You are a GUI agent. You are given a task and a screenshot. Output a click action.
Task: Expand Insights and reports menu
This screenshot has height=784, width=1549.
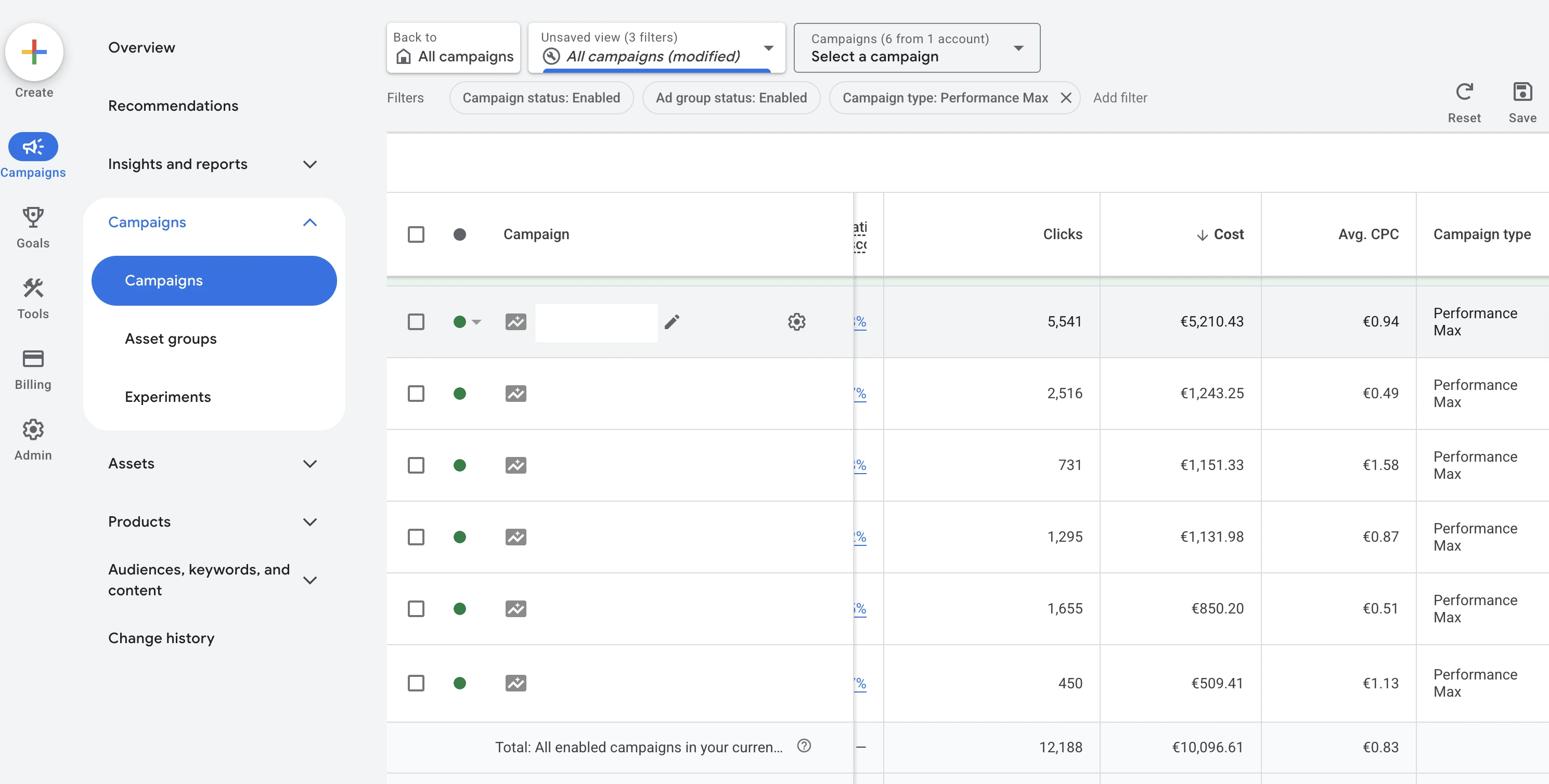coord(309,164)
